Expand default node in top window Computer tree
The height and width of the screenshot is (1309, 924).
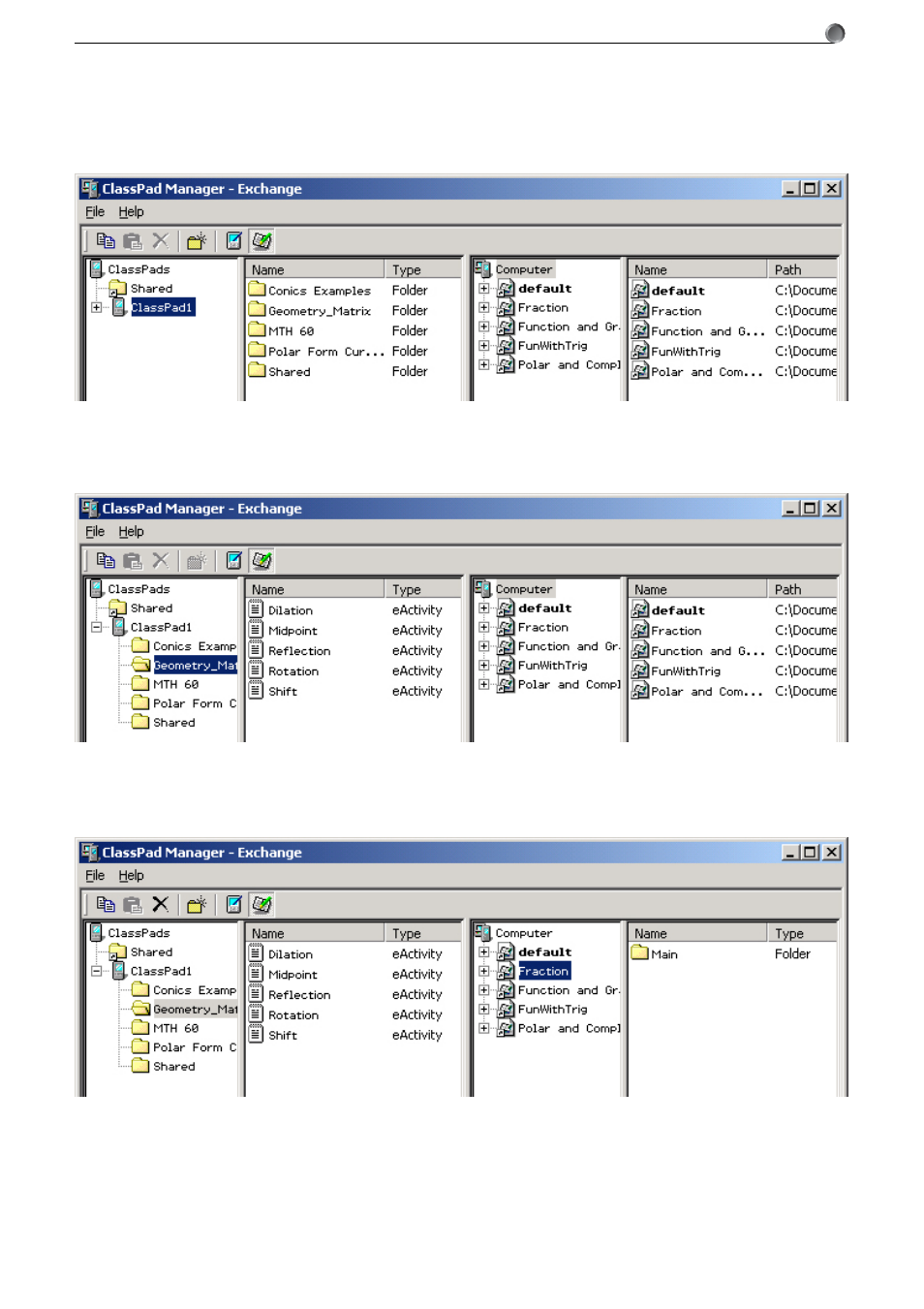(x=483, y=288)
